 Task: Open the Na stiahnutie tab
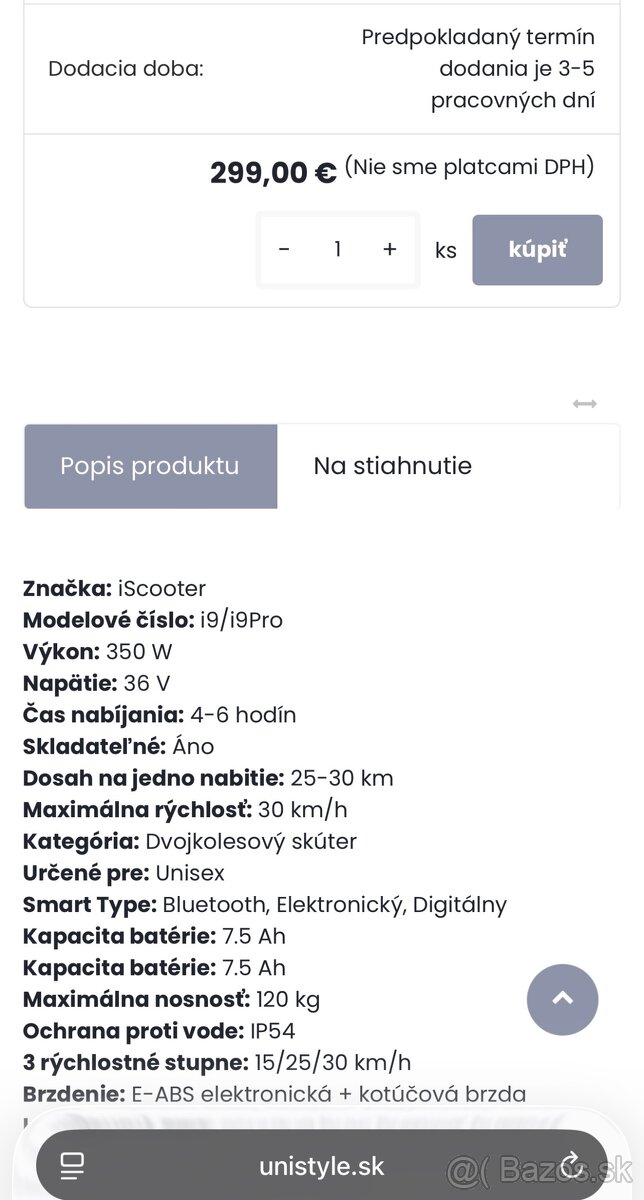[392, 466]
